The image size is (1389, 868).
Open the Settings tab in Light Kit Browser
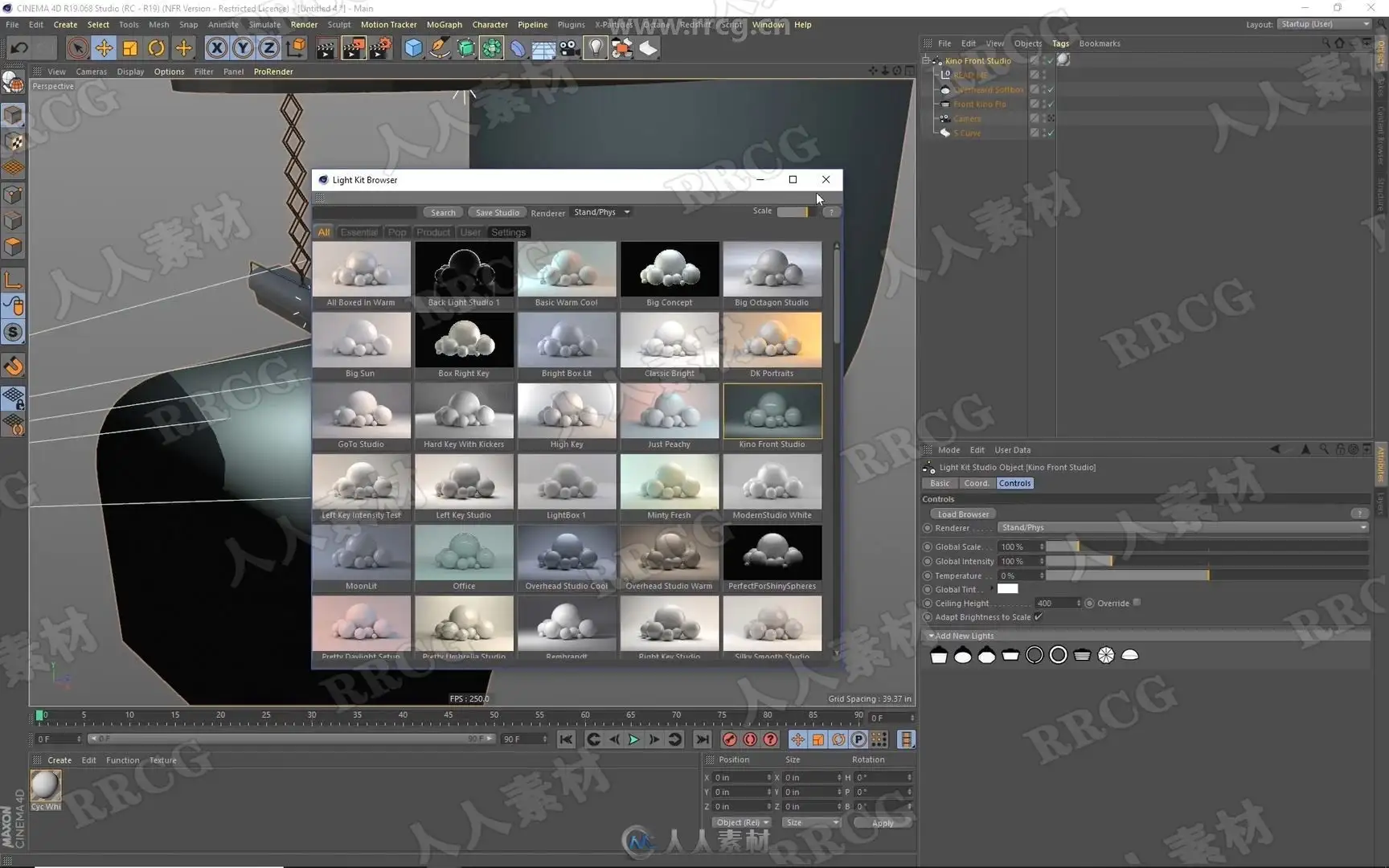(508, 232)
